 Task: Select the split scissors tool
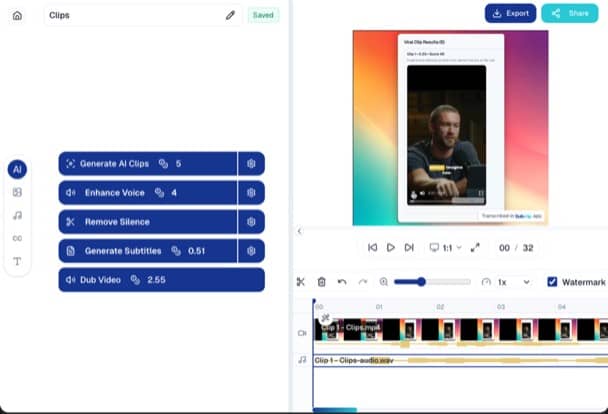pyautogui.click(x=301, y=282)
